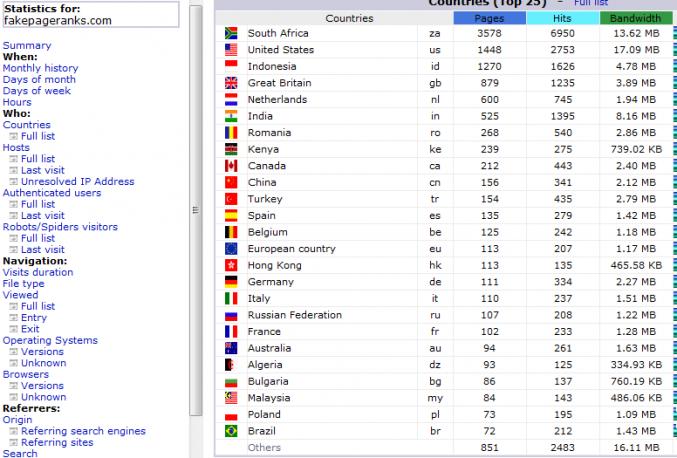
Task: Open the Search link at bottom
Action: point(20,453)
